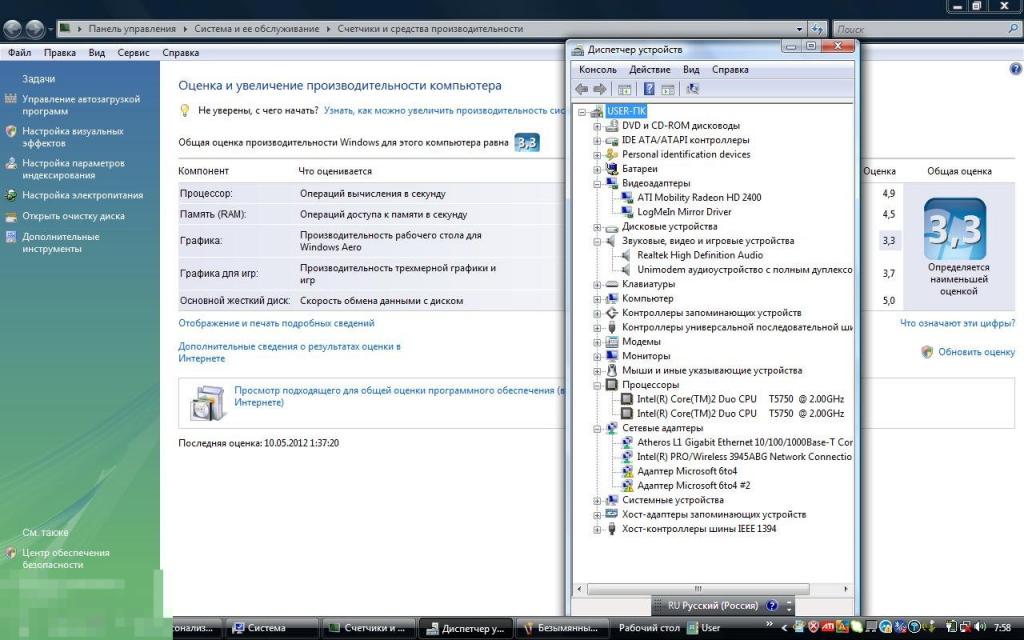Screen dimensions: 1024x640
Task: Click the round help icon in performance window
Action: coord(1016,69)
